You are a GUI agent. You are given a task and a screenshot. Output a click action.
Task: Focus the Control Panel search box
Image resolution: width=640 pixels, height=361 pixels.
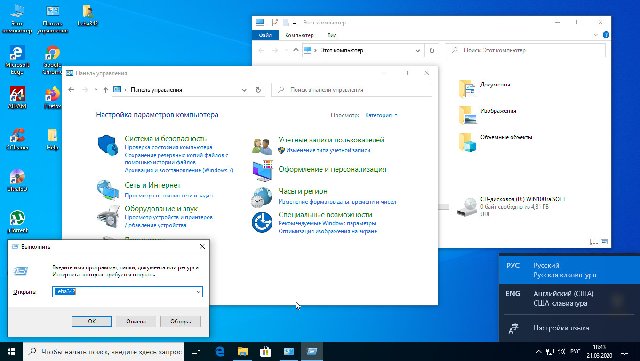click(x=352, y=90)
